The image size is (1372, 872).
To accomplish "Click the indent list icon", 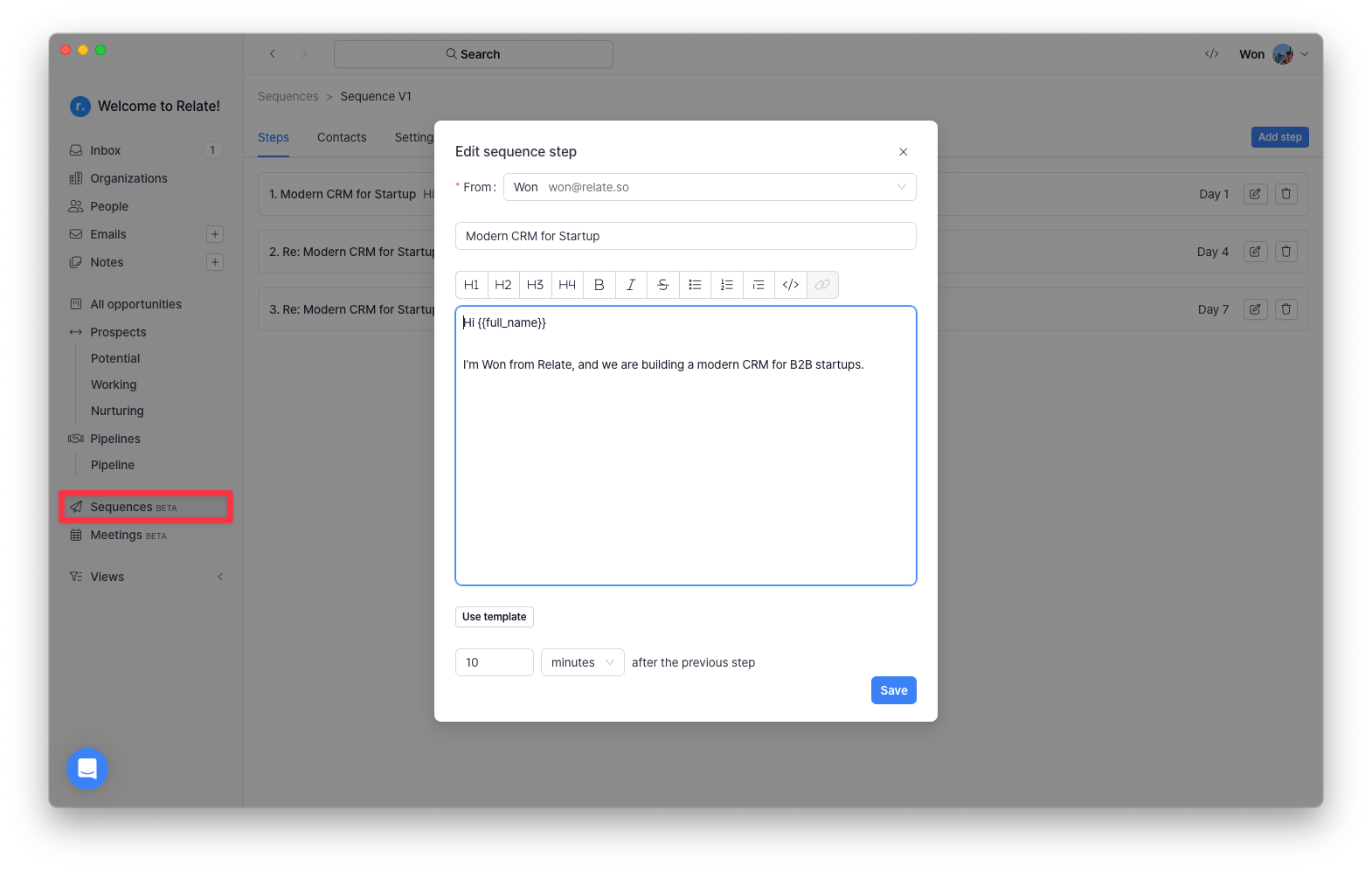I will pyautogui.click(x=759, y=285).
